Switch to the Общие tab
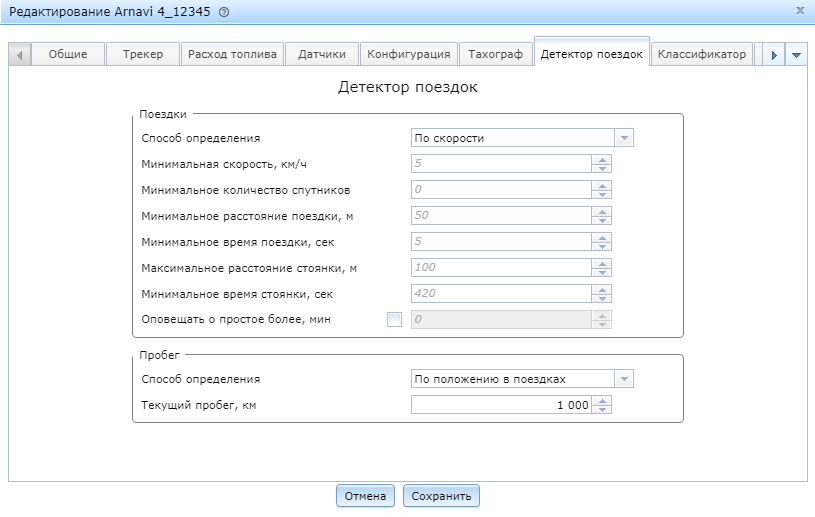The width and height of the screenshot is (815, 517). click(x=68, y=54)
